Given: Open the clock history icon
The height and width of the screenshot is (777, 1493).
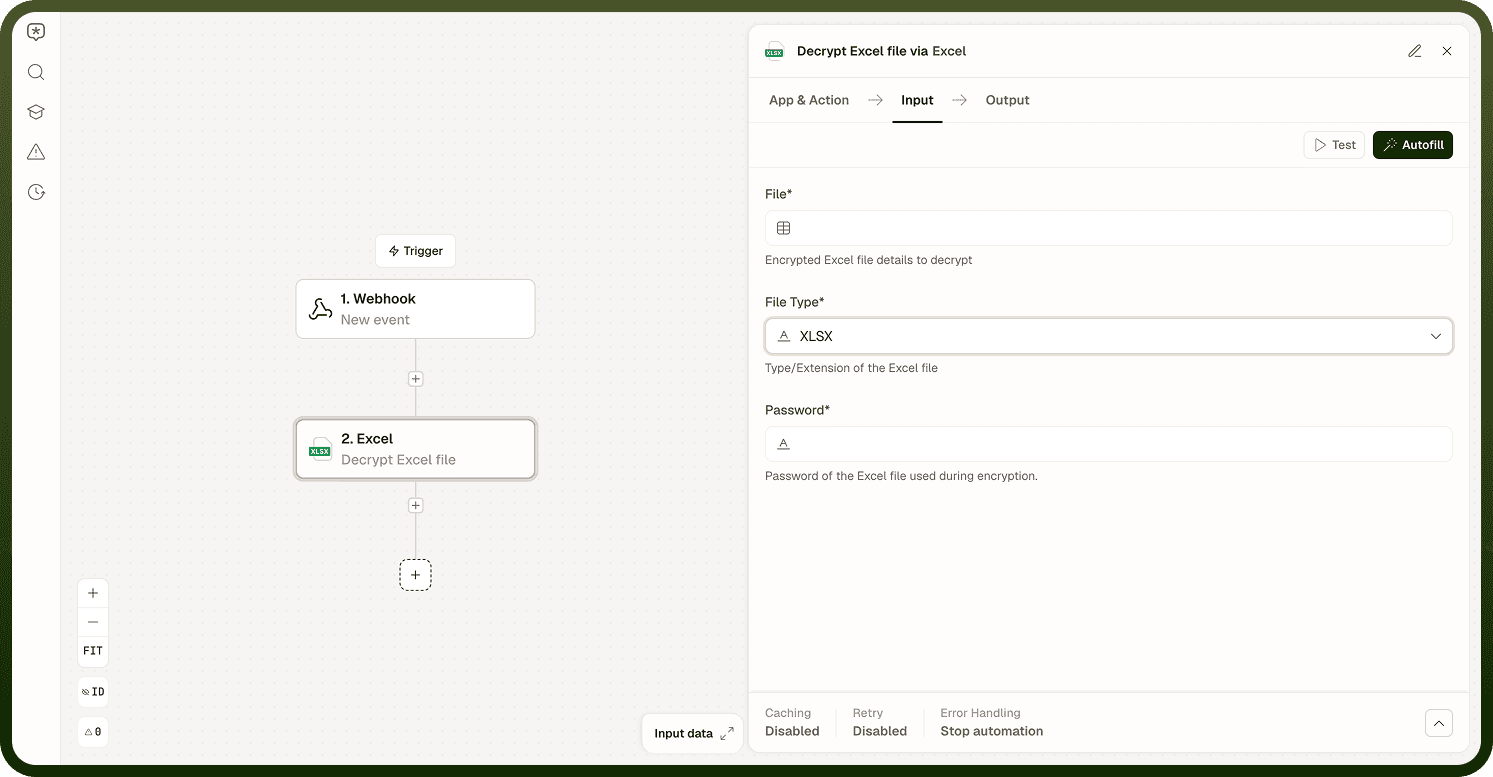Looking at the screenshot, I should (x=36, y=192).
